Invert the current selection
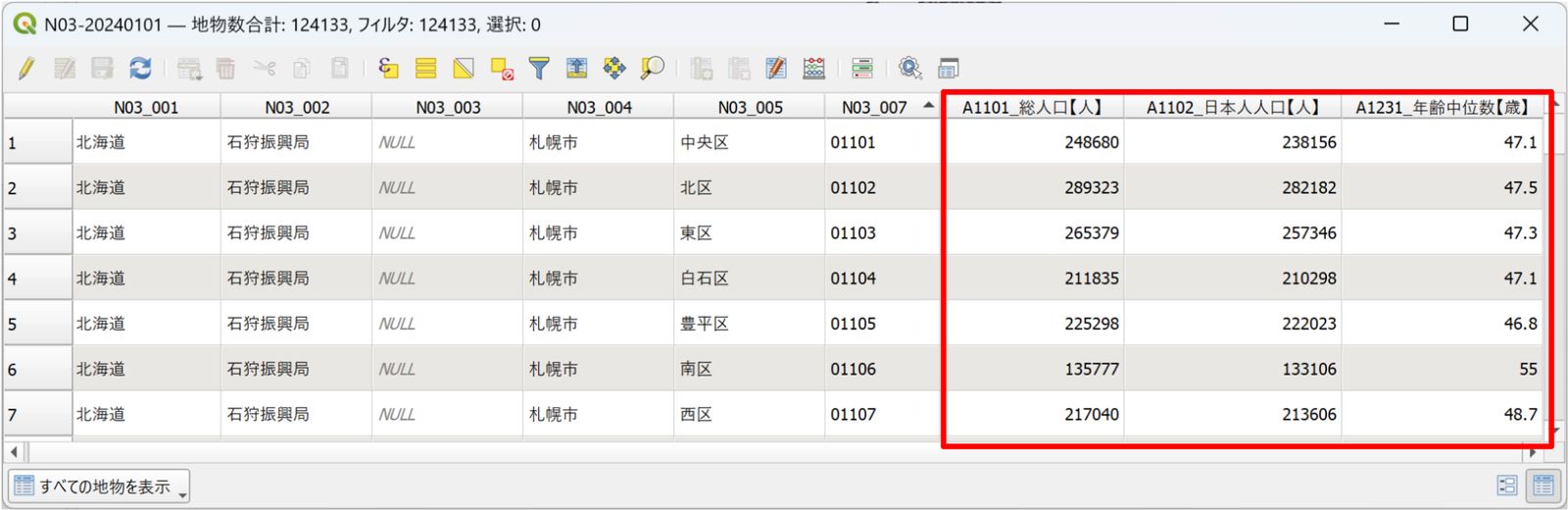 (464, 68)
